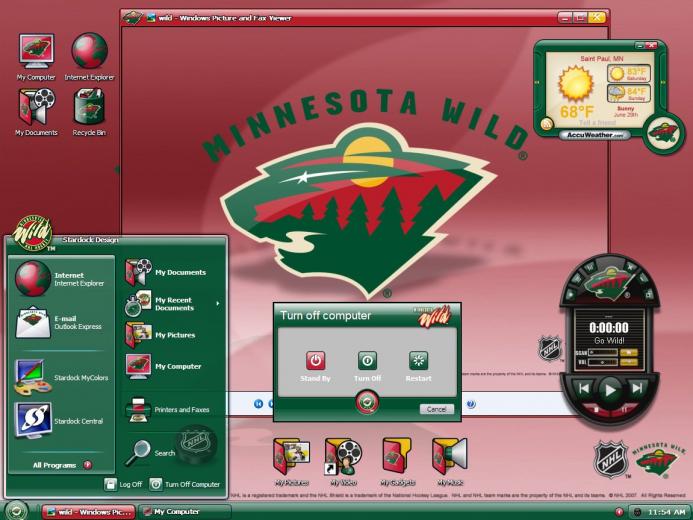Click the RSS icon in weather widget
This screenshot has width=693, height=520.
(x=547, y=124)
